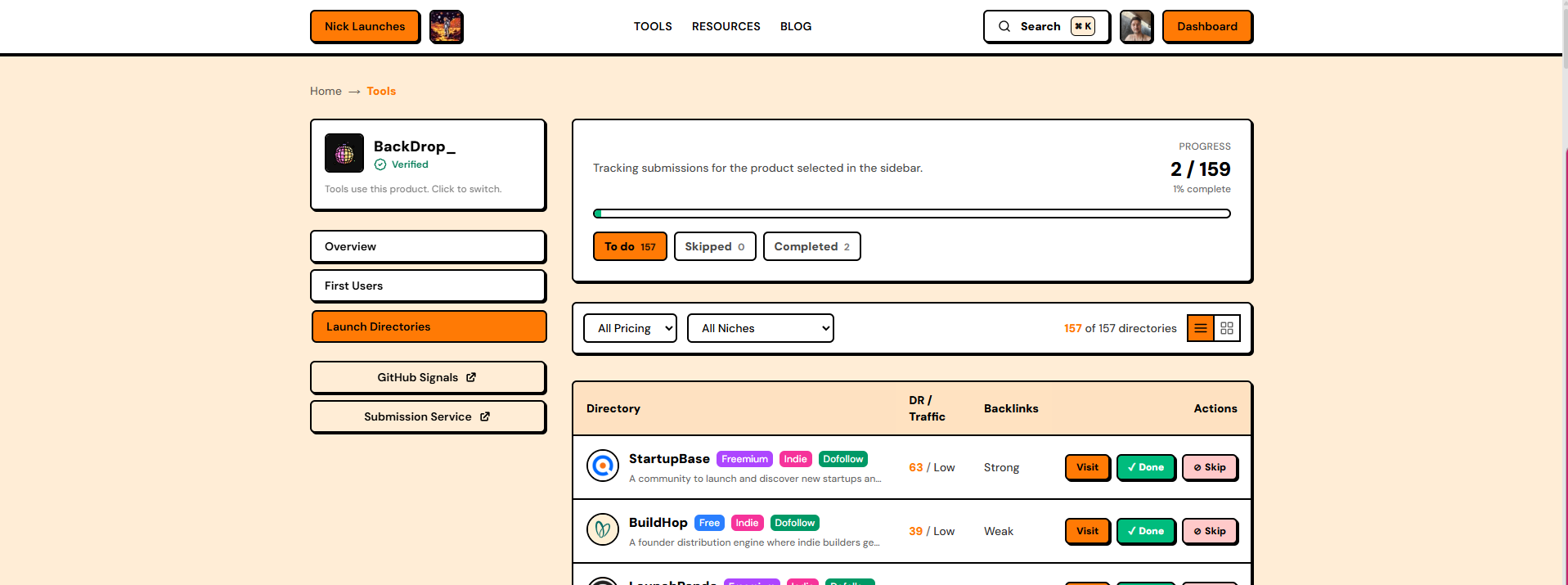Click the Backlinks column header
Image resolution: width=1568 pixels, height=585 pixels.
[x=1011, y=408]
